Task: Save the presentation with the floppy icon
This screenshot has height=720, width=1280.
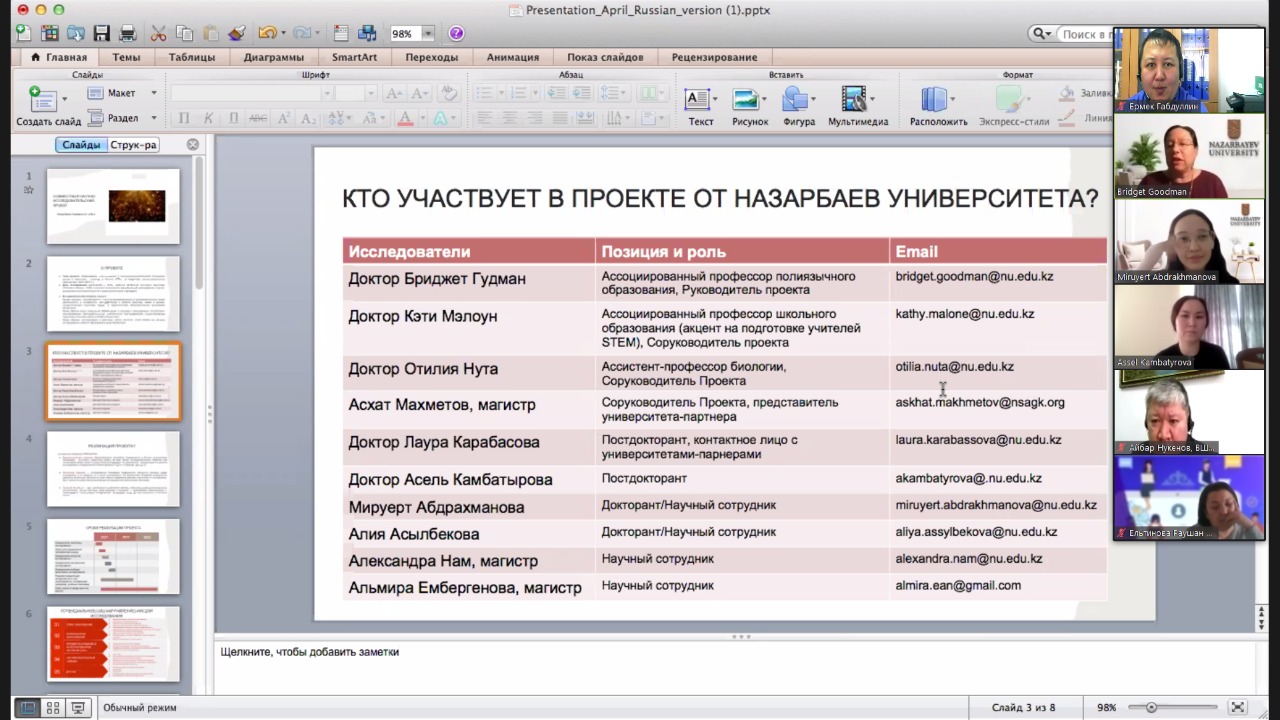Action: pyautogui.click(x=102, y=33)
